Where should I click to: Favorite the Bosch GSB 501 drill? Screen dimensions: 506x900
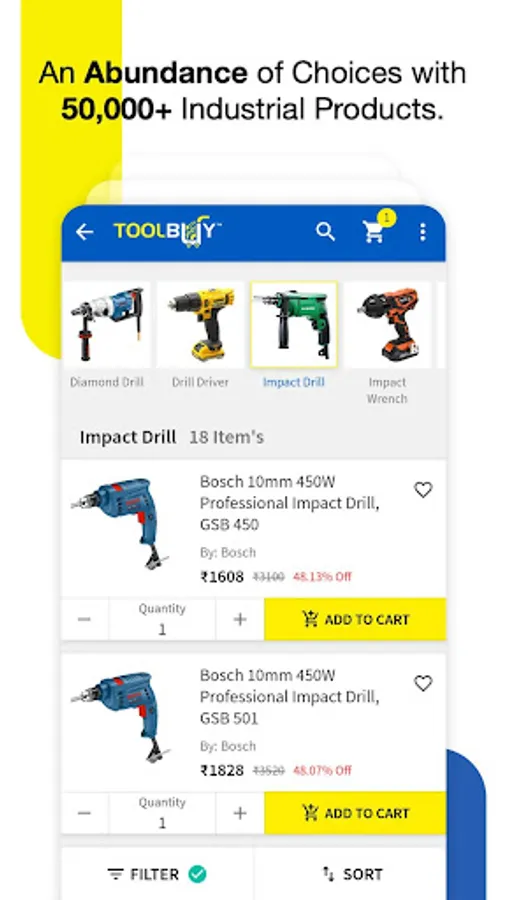423,683
